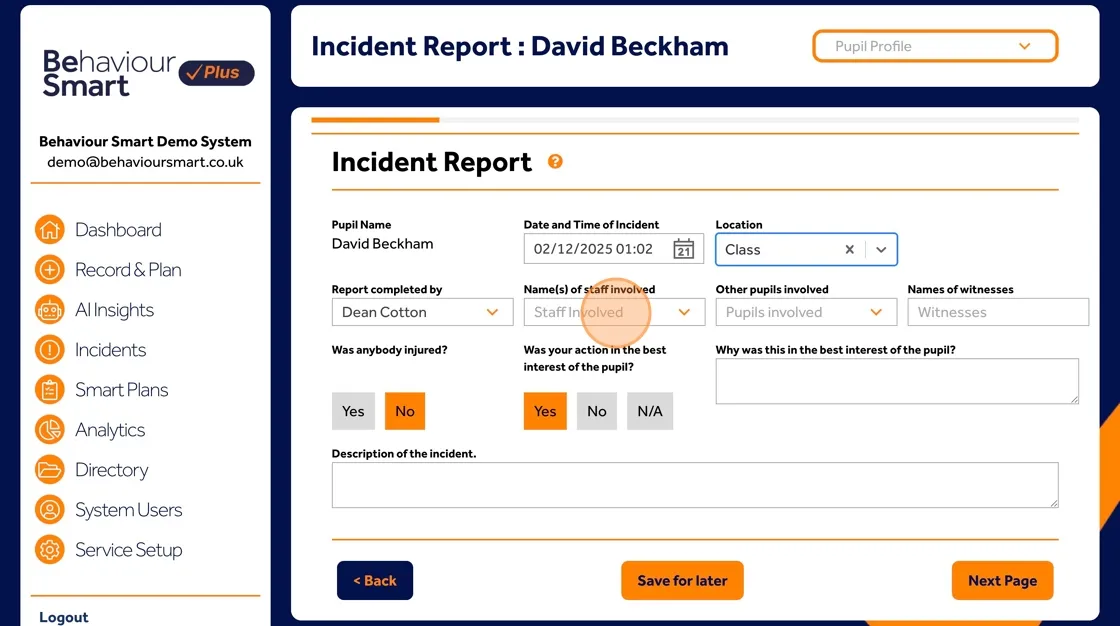Open AI Insights from the sidebar
This screenshot has width=1120, height=626.
click(x=49, y=310)
